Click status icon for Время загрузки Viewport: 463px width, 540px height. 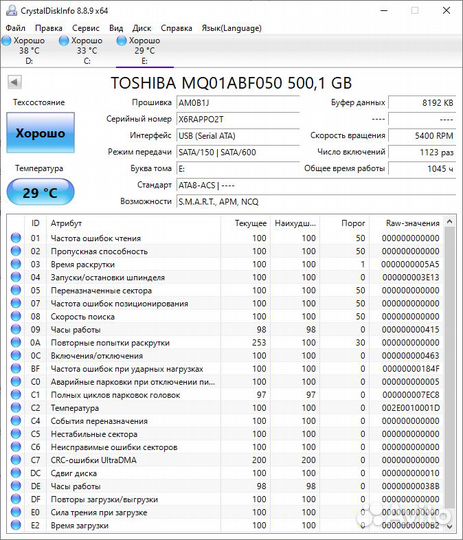pos(16,526)
